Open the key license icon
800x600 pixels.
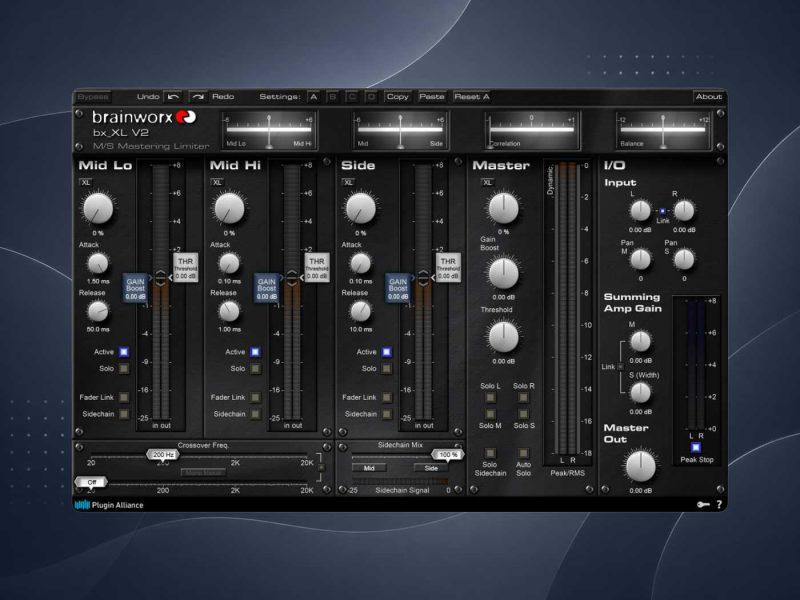[703, 505]
